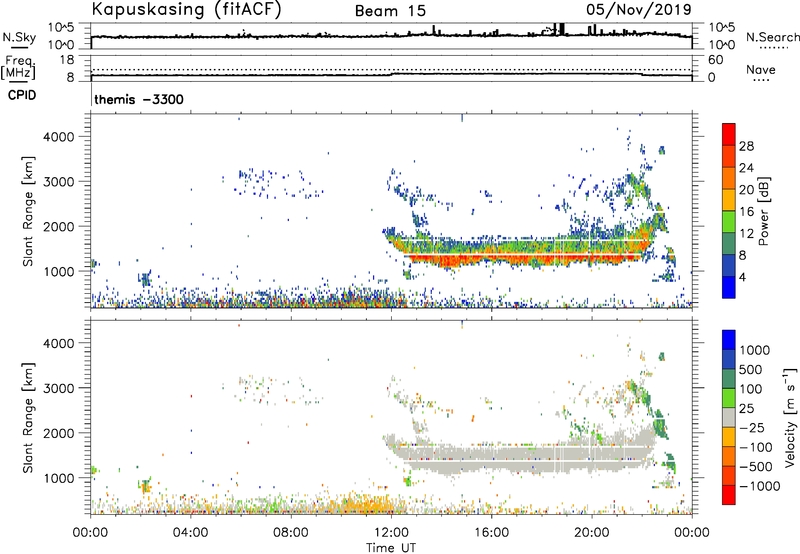Click the 18 tick on frequency axis
This screenshot has width=800, height=554.
pos(67,60)
